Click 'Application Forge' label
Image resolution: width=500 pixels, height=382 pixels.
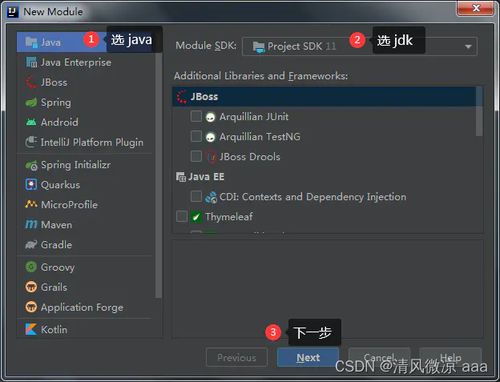click(82, 307)
